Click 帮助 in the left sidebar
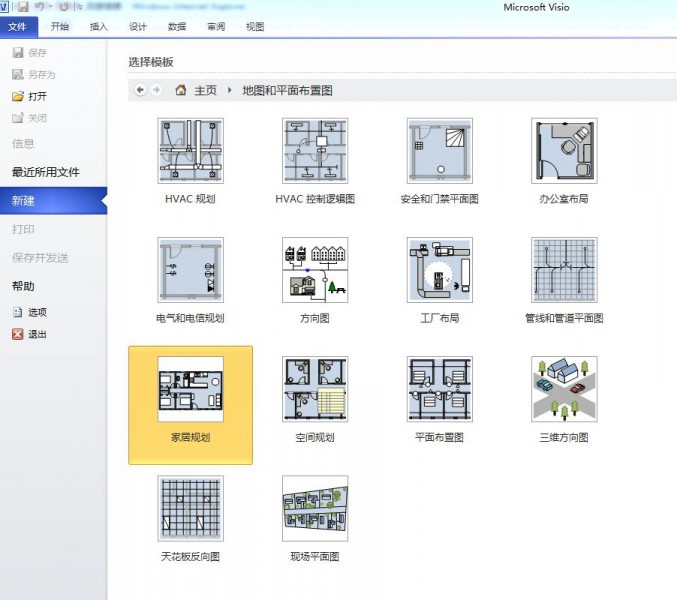Viewport: 677px width, 600px height. pos(23,286)
